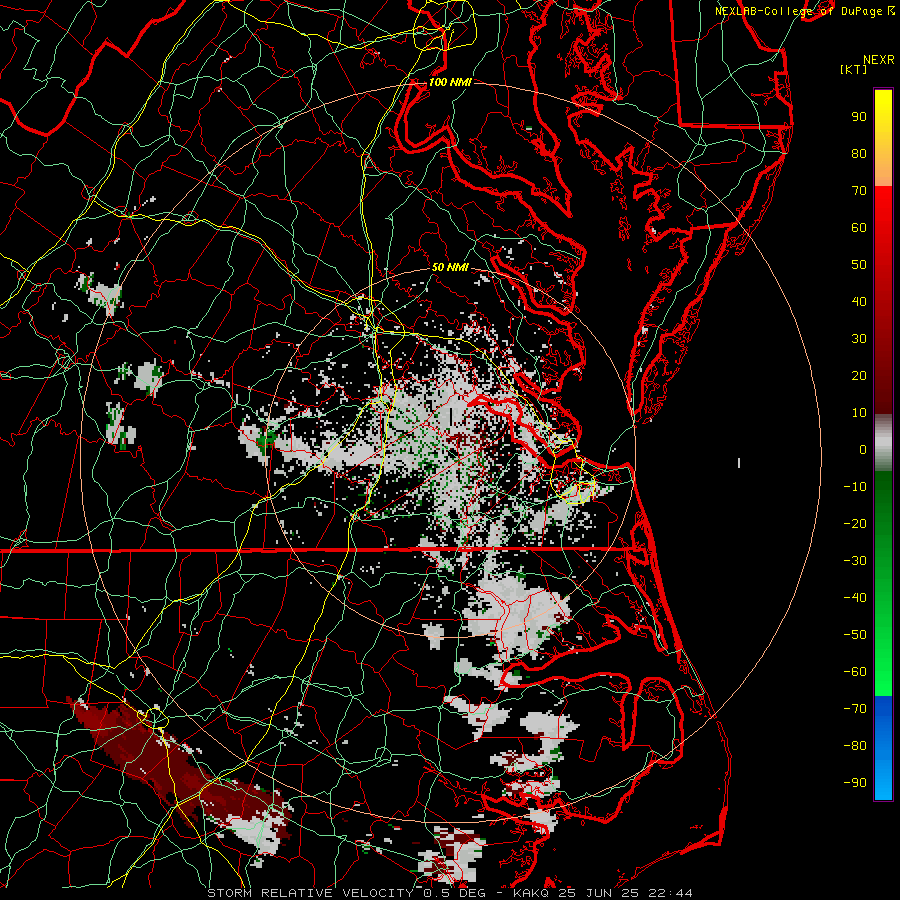Select the '0' value on the velocity scale

click(x=863, y=449)
